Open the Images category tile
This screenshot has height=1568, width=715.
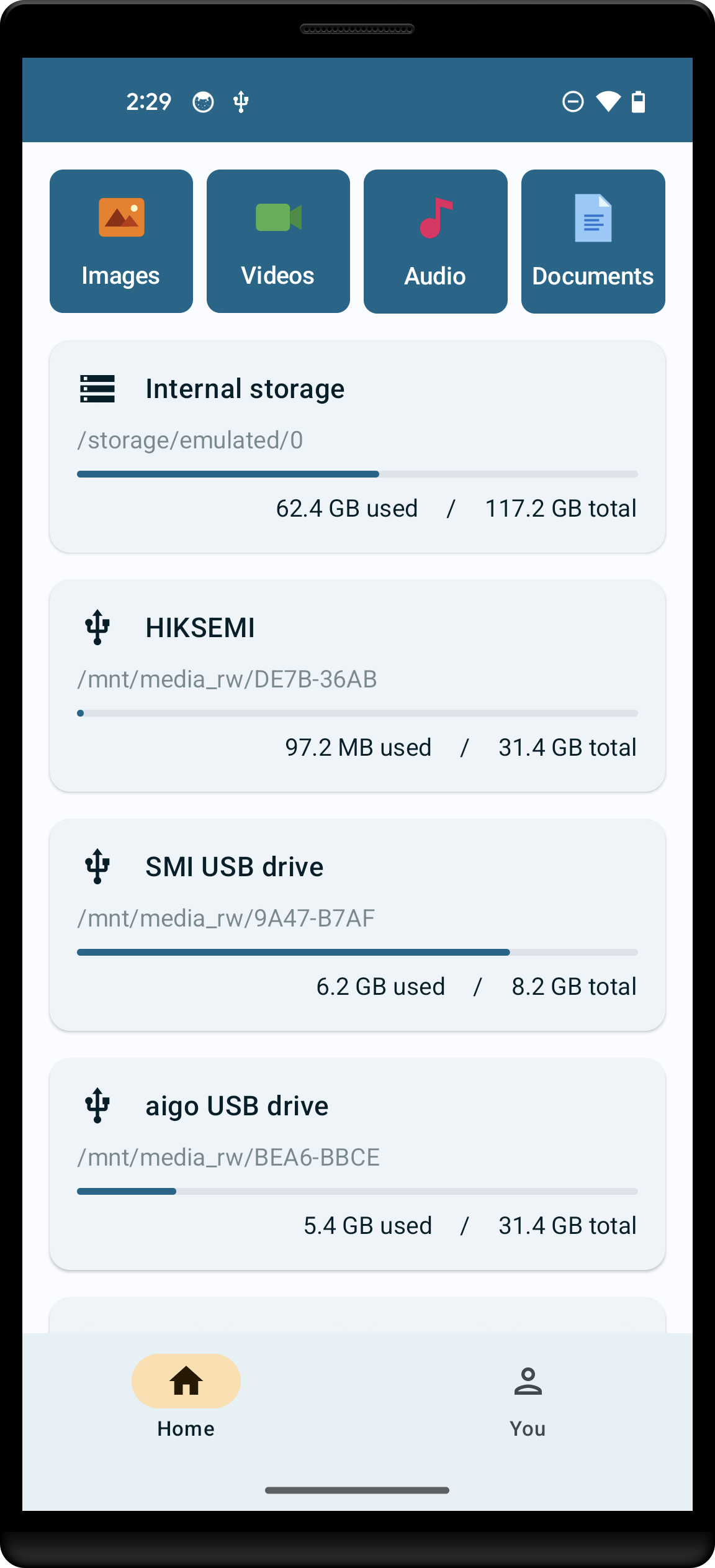click(x=121, y=242)
